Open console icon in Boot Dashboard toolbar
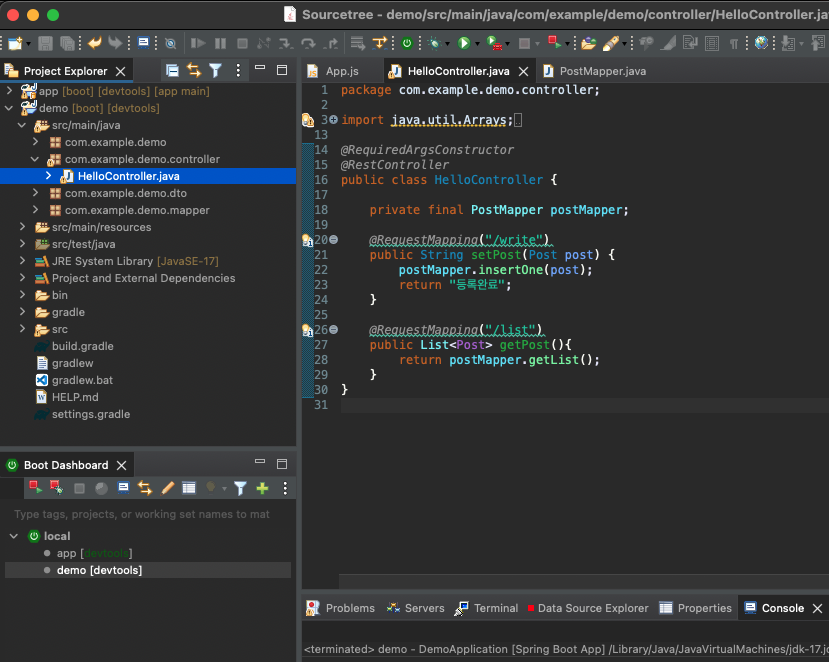The width and height of the screenshot is (829, 662). [x=123, y=488]
